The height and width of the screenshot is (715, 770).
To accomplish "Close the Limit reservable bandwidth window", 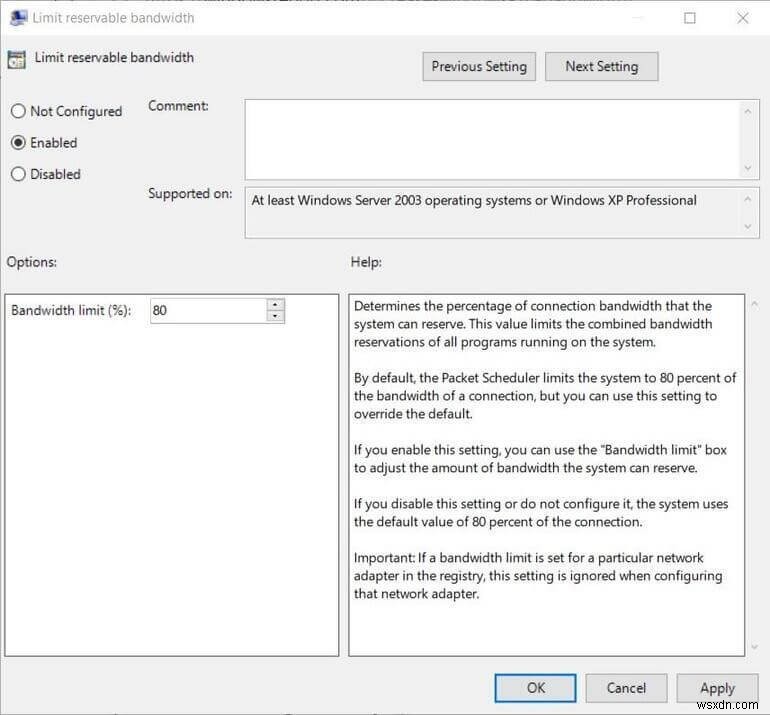I will 742,18.
